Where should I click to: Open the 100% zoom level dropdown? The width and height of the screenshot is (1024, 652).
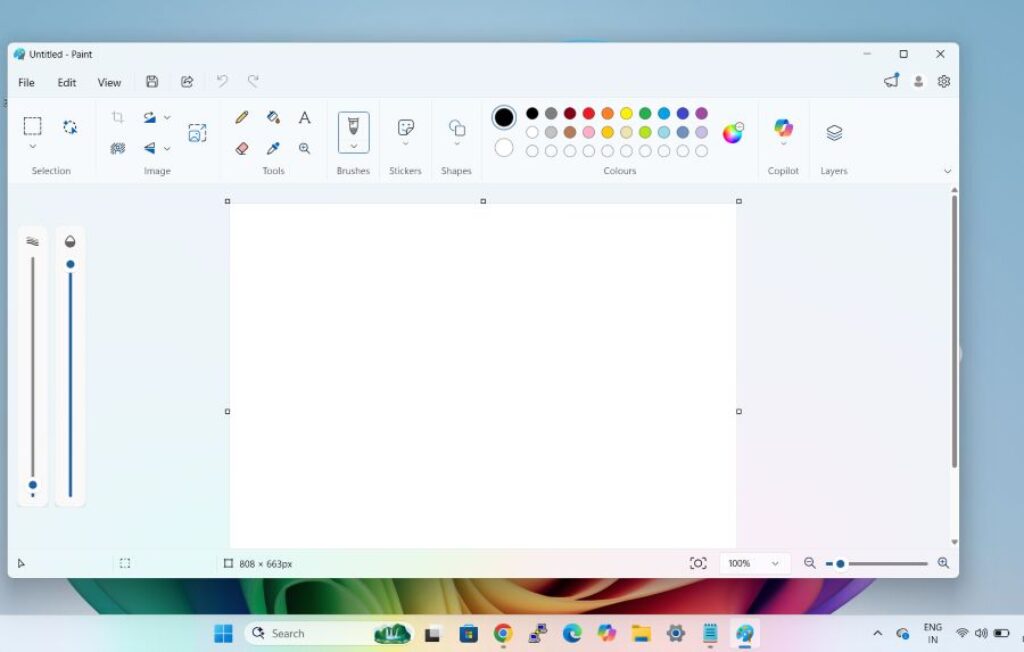[x=754, y=563]
